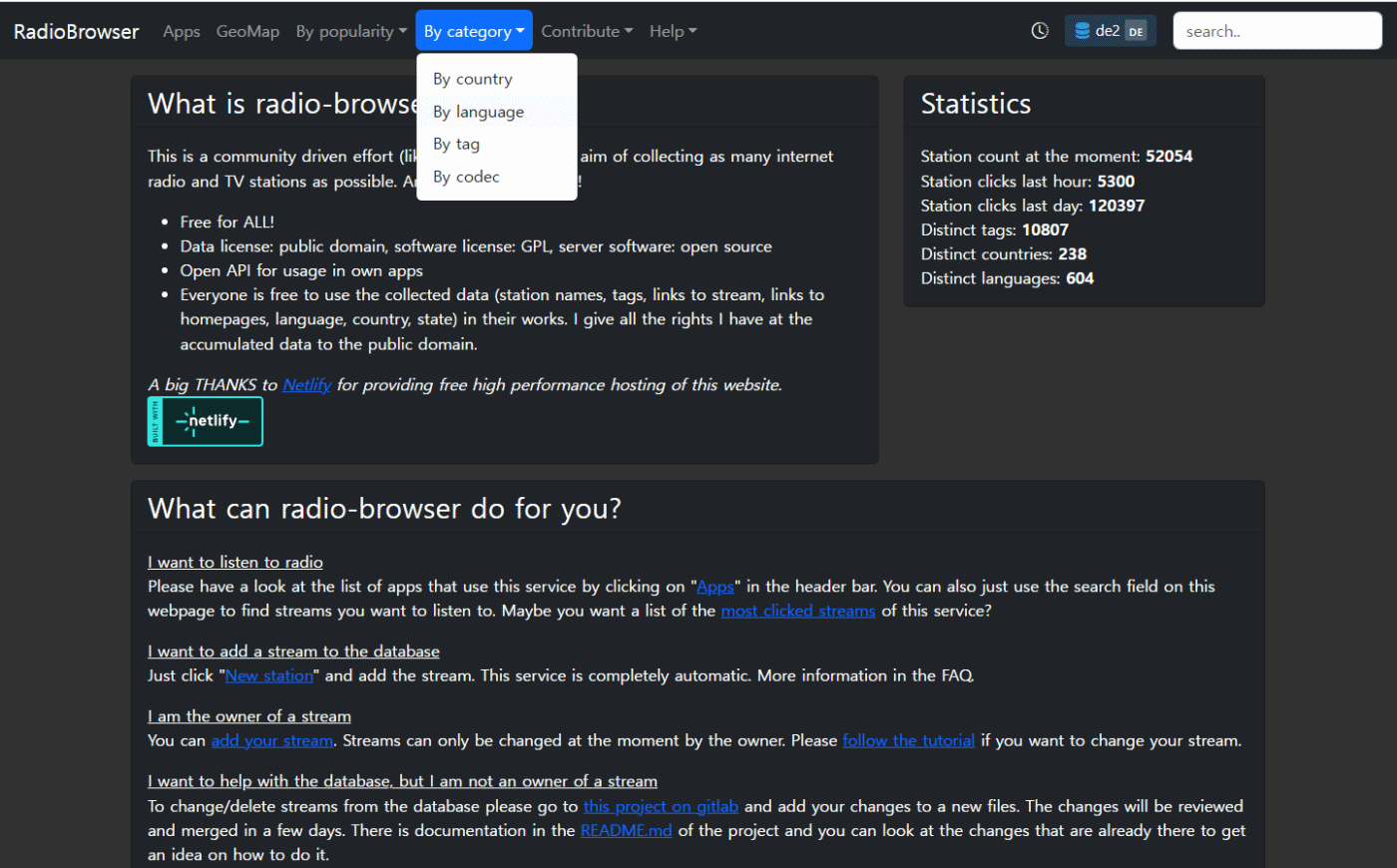Visit the this project on gitlab link

pos(661,806)
